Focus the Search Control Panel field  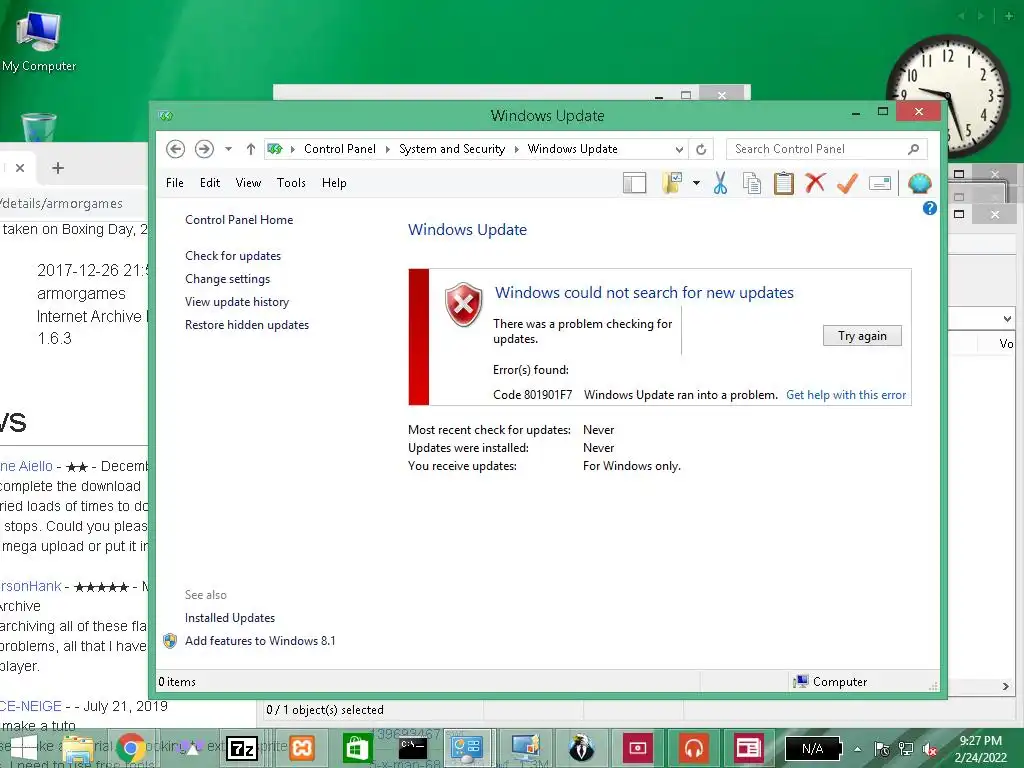pyautogui.click(x=826, y=149)
